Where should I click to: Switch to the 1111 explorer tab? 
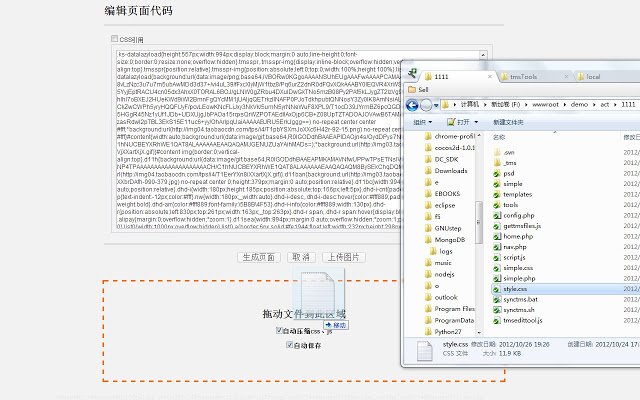(x=441, y=77)
